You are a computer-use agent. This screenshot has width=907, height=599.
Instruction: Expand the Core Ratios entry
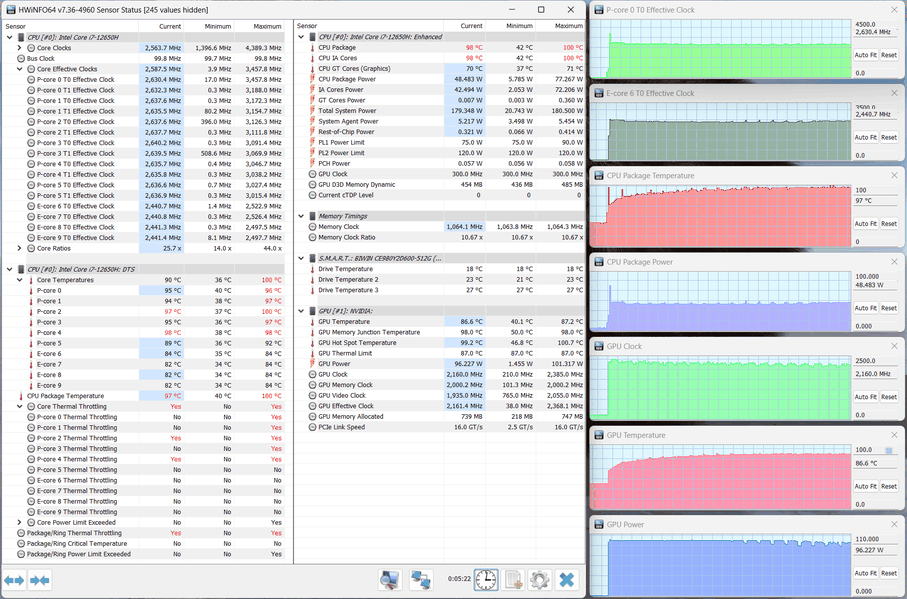click(x=20, y=248)
